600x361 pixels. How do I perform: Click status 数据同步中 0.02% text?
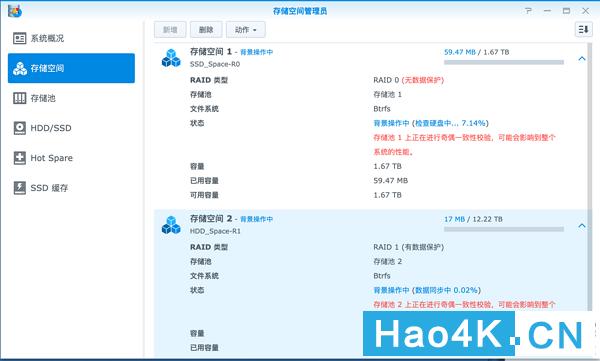pyautogui.click(x=427, y=290)
